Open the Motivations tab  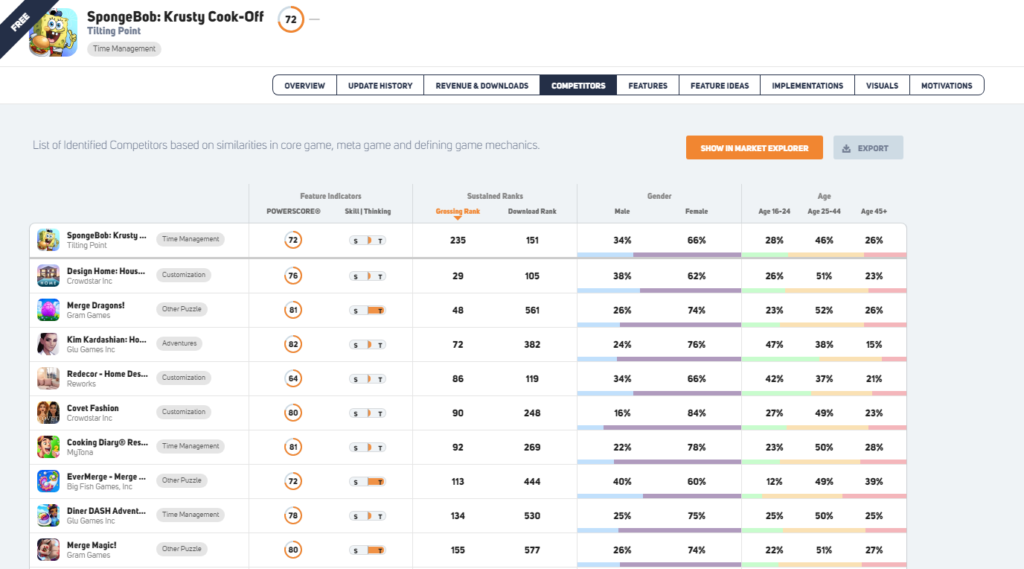946,86
